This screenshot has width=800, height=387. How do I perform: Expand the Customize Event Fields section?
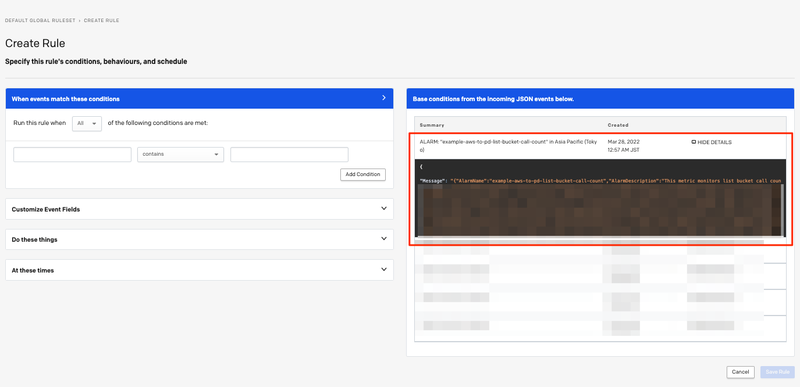tap(199, 209)
